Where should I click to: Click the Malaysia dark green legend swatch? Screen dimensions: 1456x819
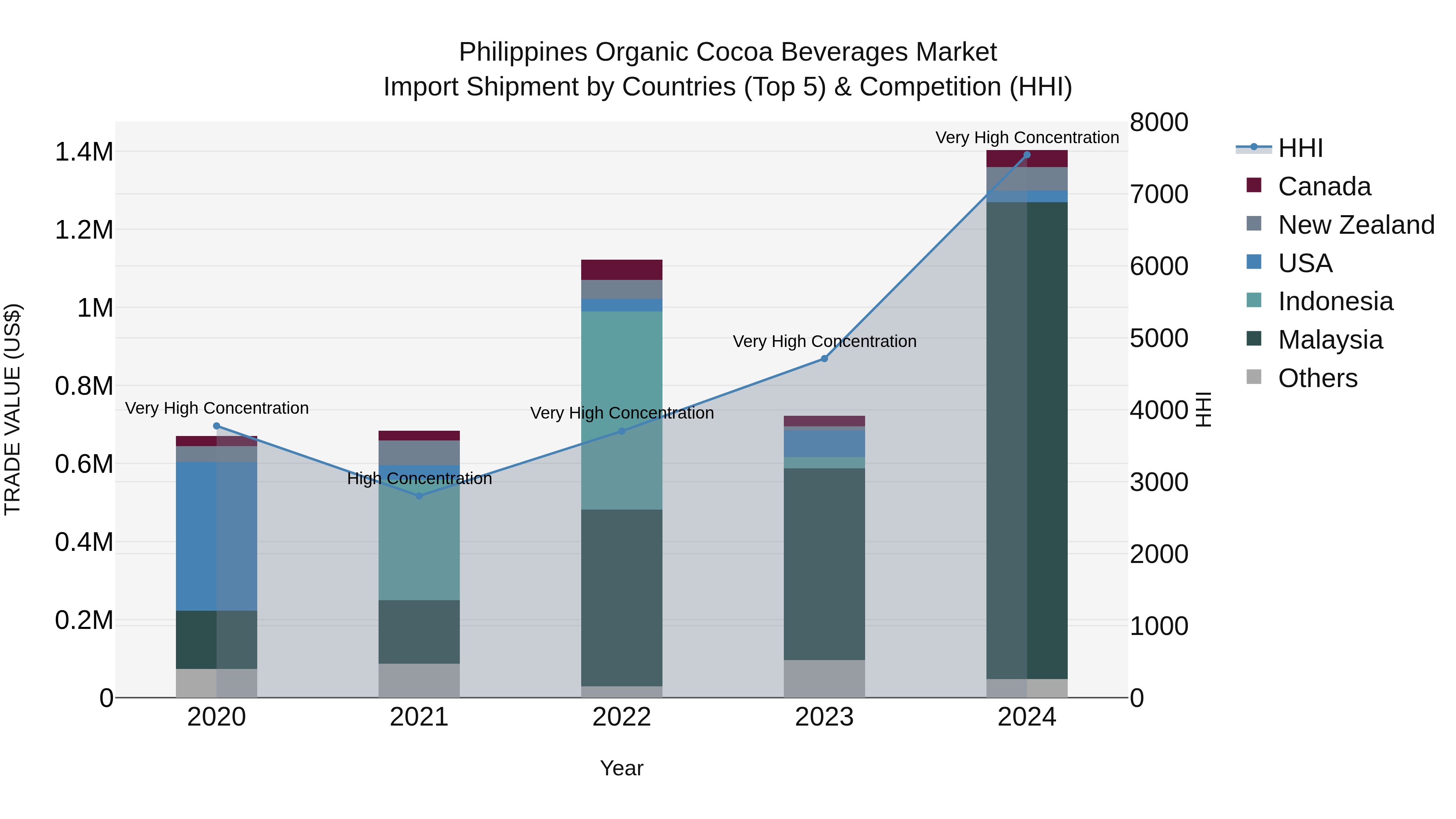(1254, 339)
